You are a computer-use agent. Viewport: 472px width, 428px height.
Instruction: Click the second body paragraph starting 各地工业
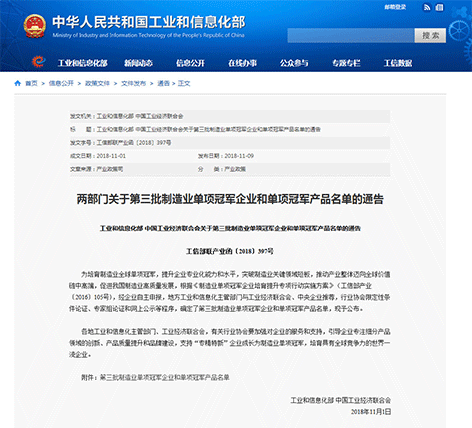[230, 343]
